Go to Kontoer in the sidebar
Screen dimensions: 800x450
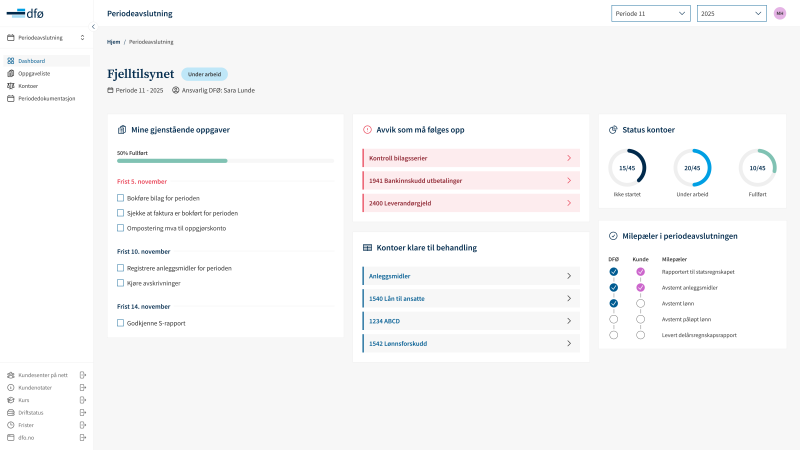pyautogui.click(x=46, y=86)
